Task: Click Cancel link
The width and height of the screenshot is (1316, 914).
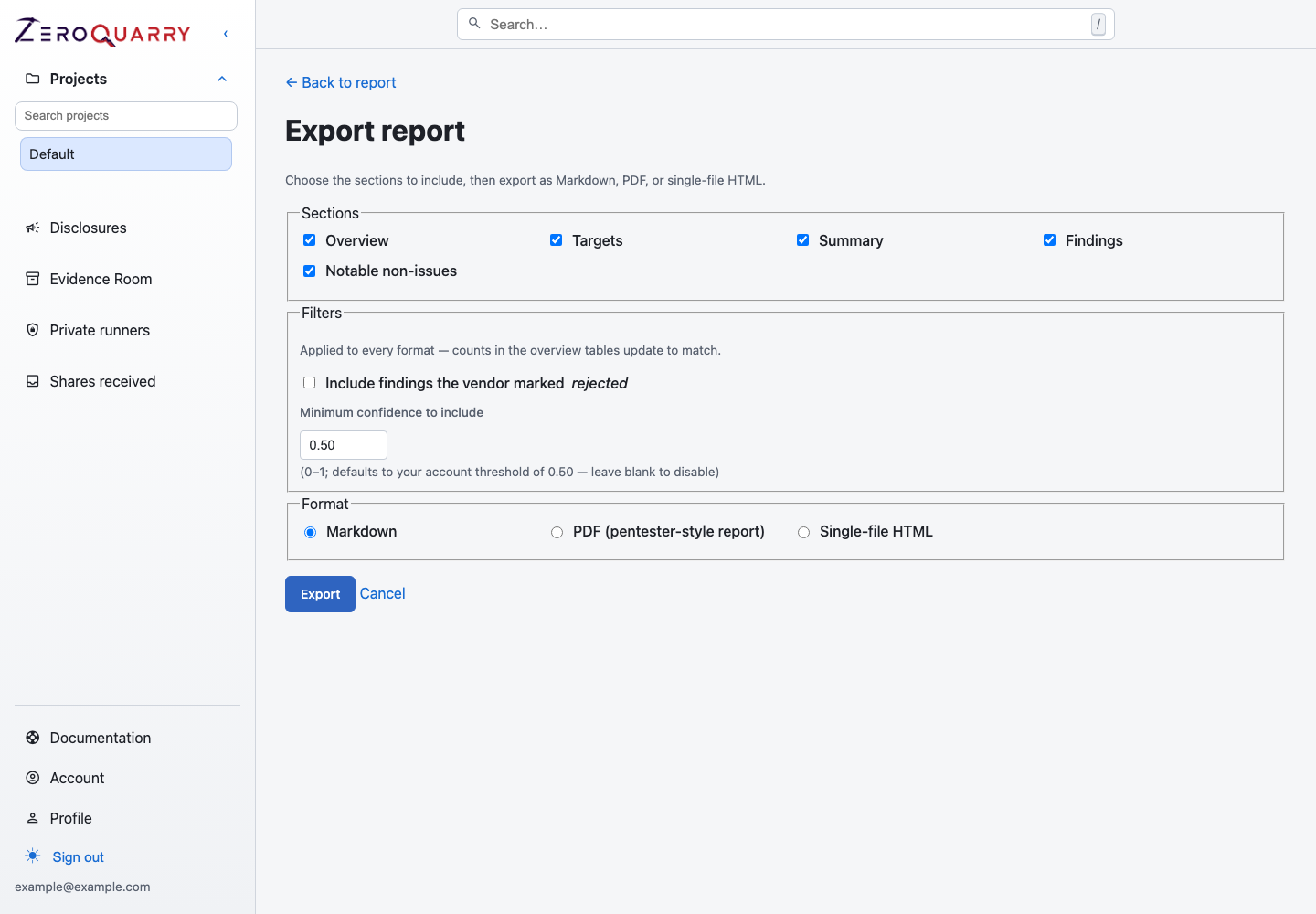Action: click(x=382, y=593)
